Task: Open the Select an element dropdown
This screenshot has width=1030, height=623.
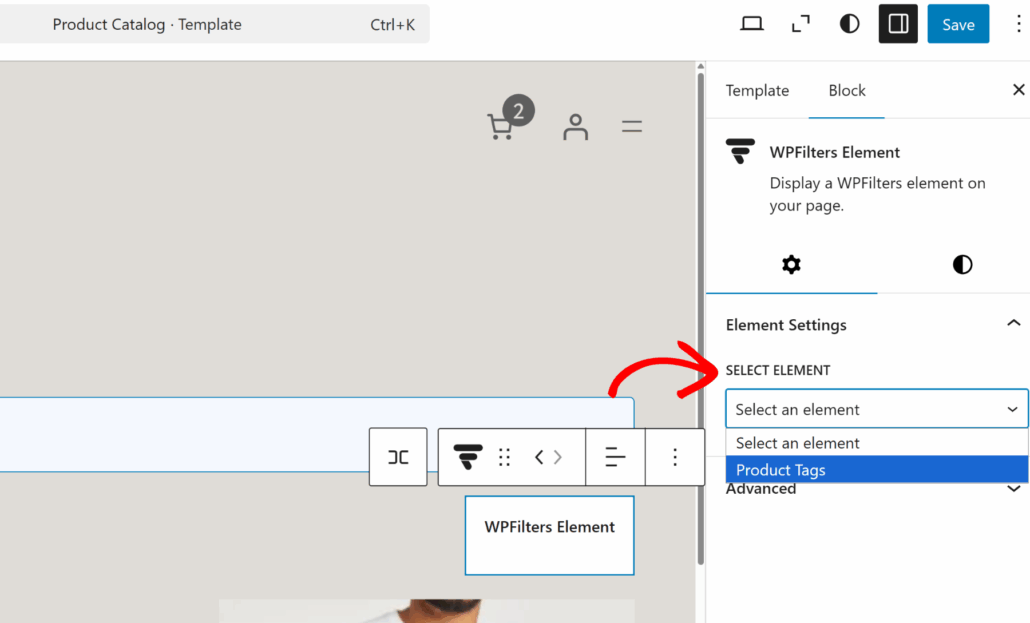Action: pyautogui.click(x=875, y=409)
